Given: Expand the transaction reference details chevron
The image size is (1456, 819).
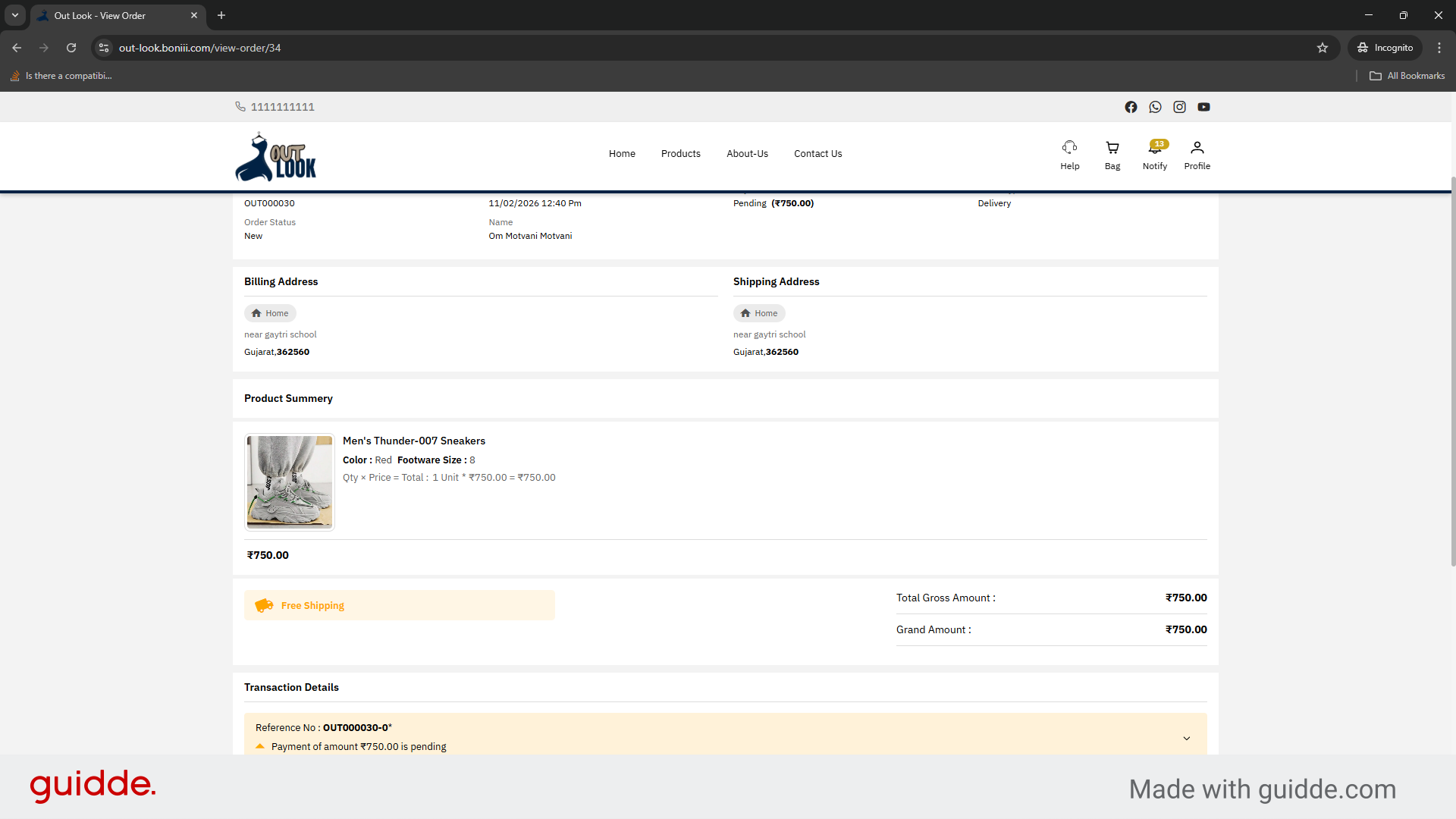Looking at the screenshot, I should pos(1186,738).
